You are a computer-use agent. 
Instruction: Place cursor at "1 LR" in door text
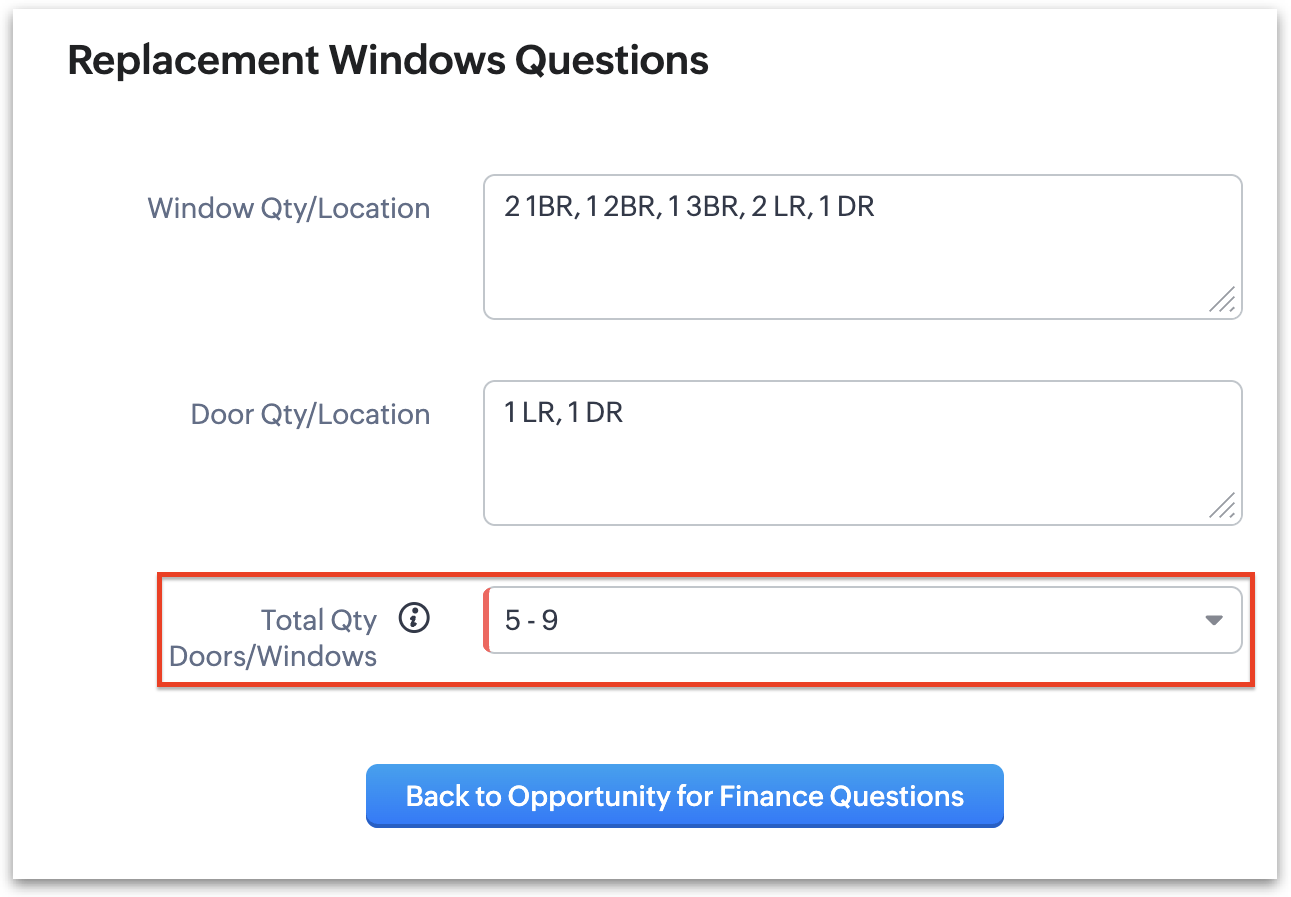(528, 413)
